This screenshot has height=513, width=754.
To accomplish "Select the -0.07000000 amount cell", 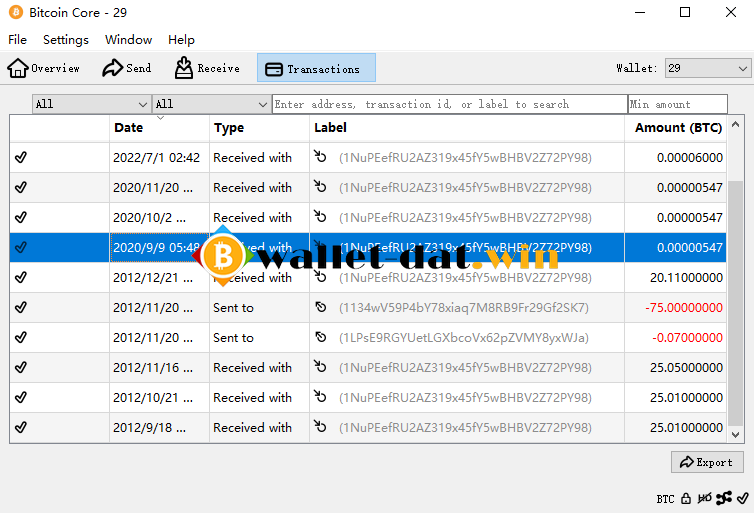I will click(675, 338).
